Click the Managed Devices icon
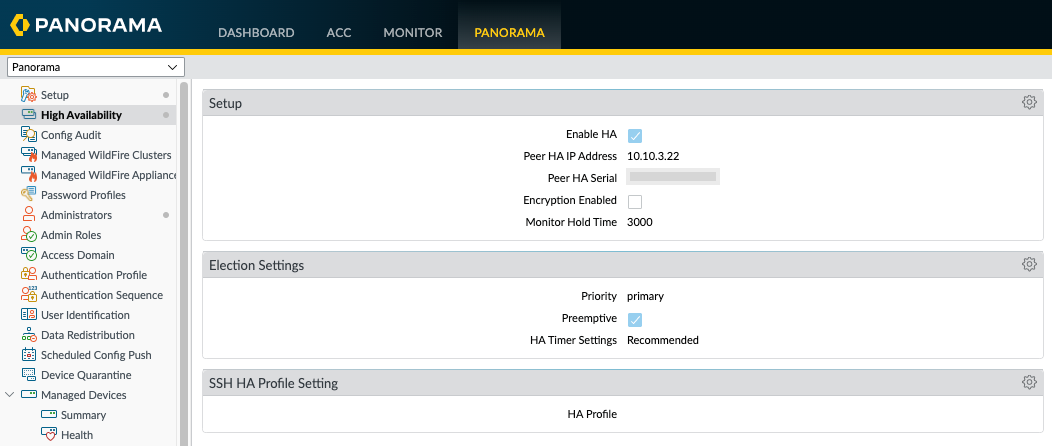Viewport: 1052px width, 446px height. pyautogui.click(x=28, y=394)
